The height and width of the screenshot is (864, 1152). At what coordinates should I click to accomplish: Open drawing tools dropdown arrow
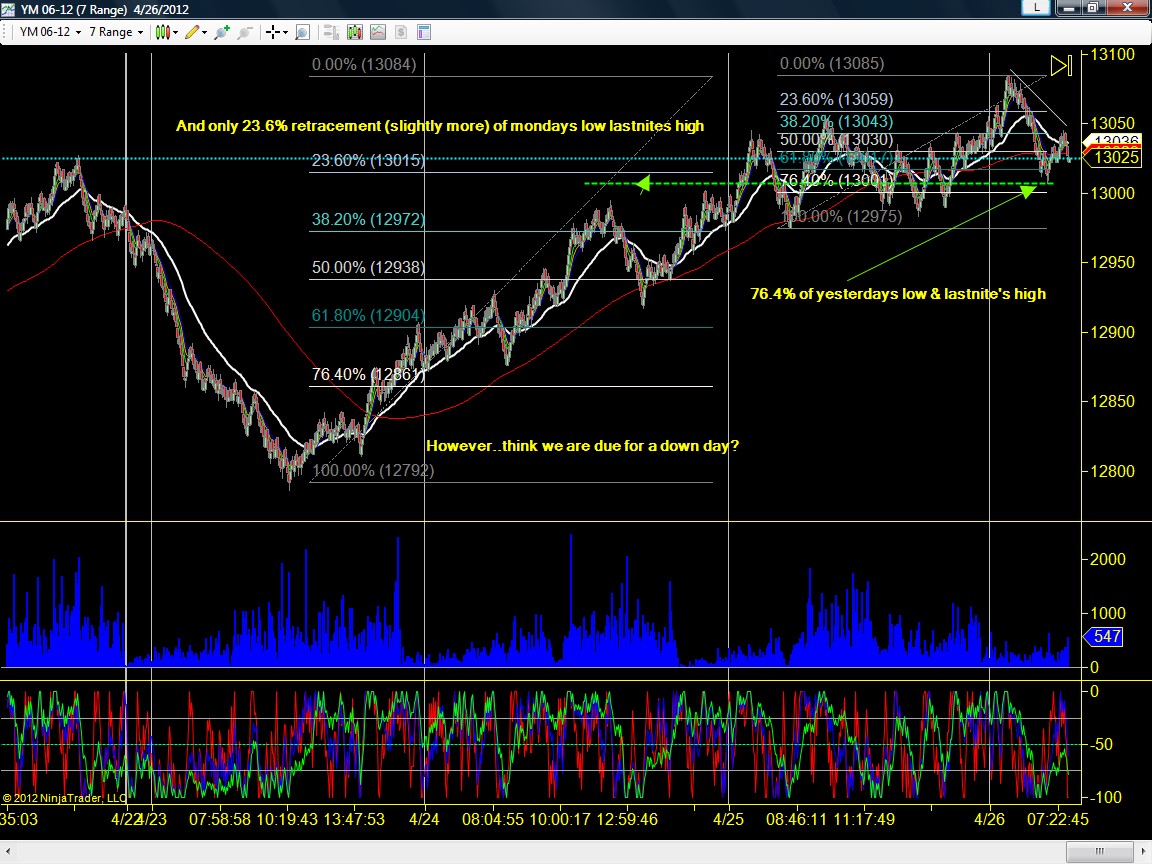204,32
